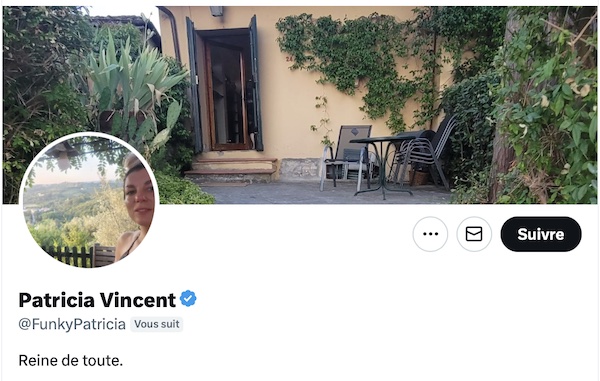The image size is (600, 381).
Task: Open the three-dots more options menu
Action: point(430,234)
